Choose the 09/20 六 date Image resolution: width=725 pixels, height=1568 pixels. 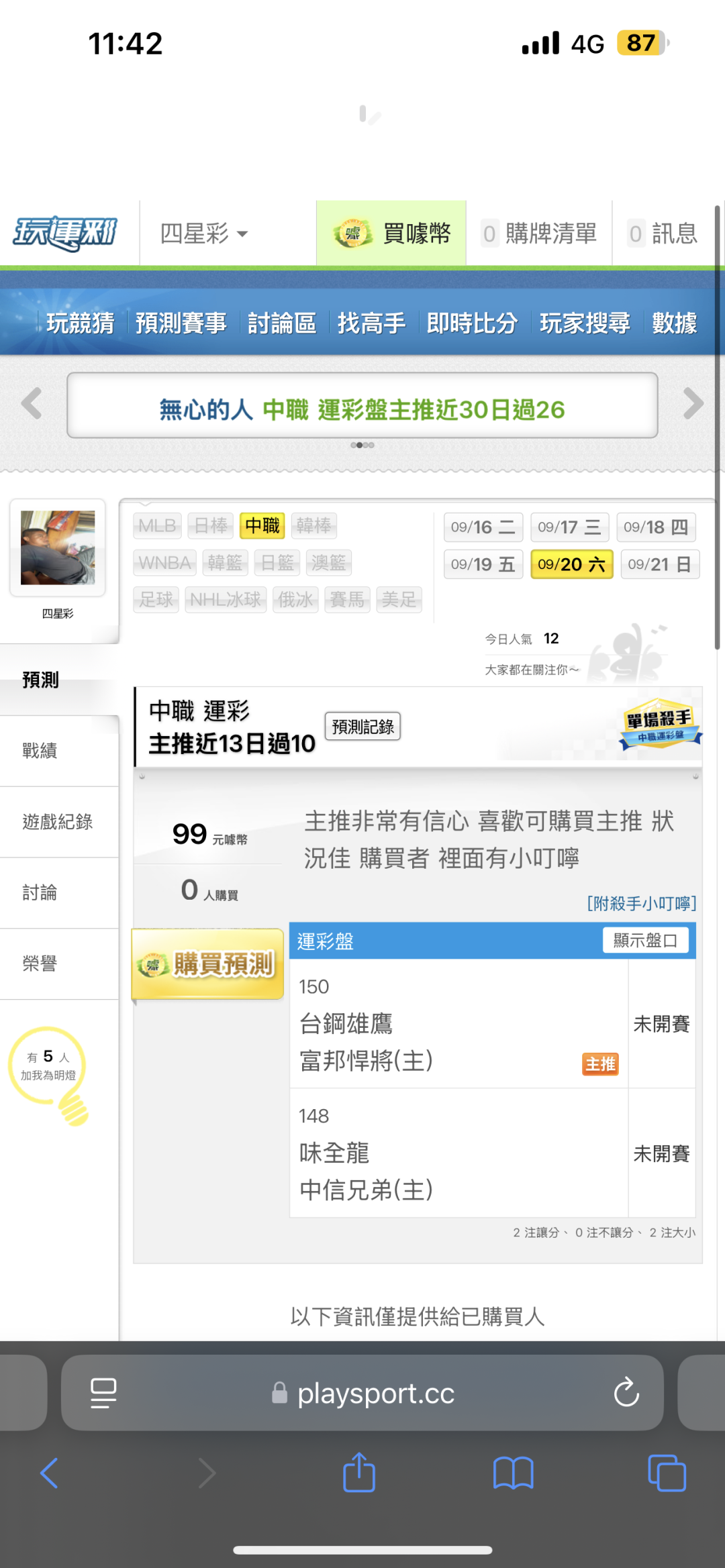[x=572, y=564]
